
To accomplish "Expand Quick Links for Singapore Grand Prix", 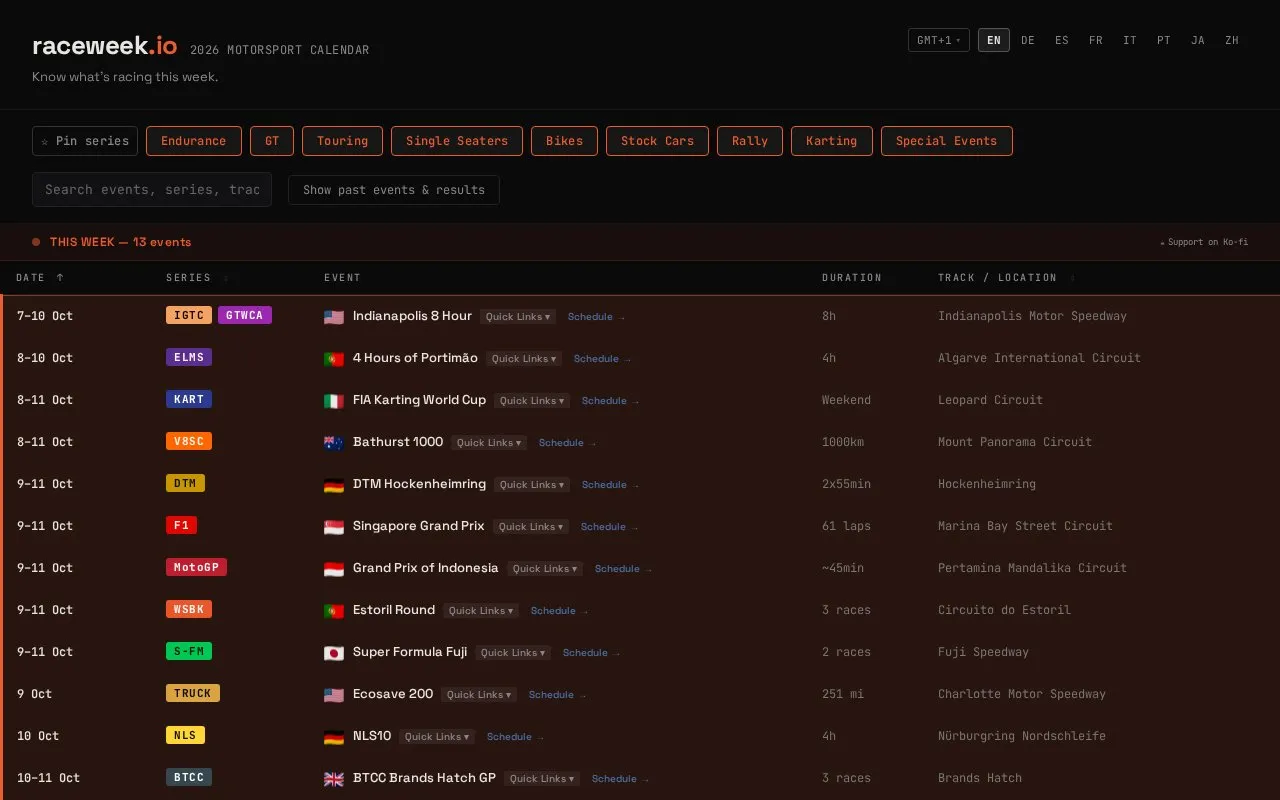I will (531, 527).
